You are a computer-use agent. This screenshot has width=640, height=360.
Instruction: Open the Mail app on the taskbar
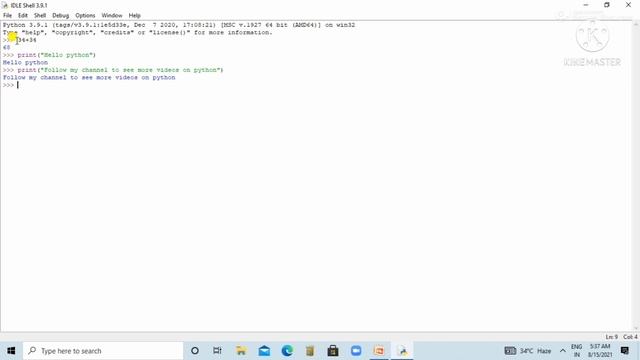(264, 351)
